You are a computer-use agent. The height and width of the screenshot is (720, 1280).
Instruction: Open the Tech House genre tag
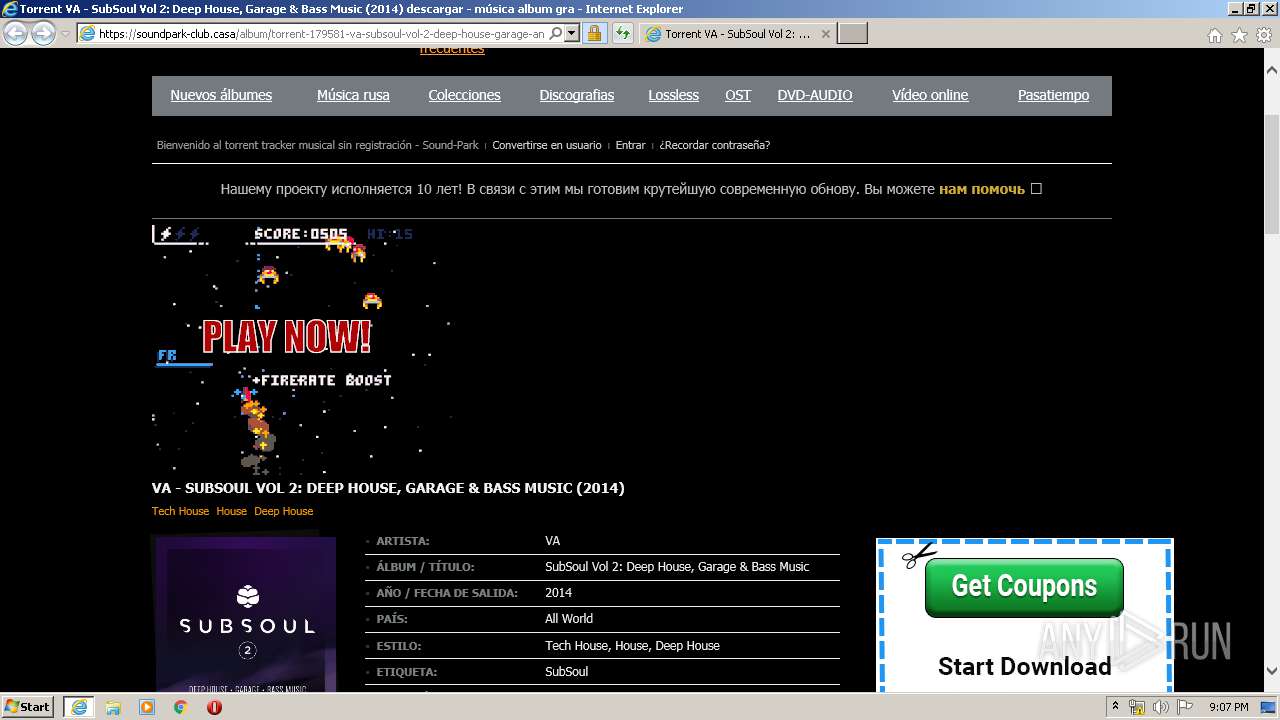point(180,511)
